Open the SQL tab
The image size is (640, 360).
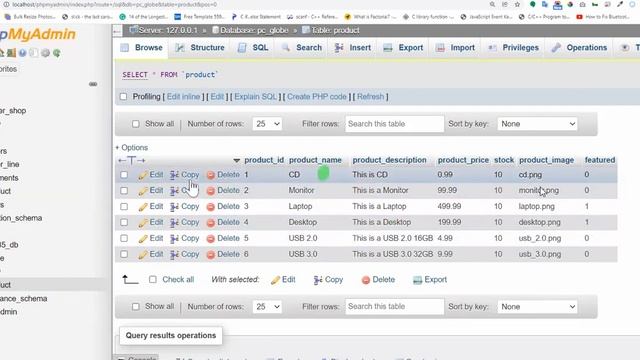pyautogui.click(x=253, y=48)
